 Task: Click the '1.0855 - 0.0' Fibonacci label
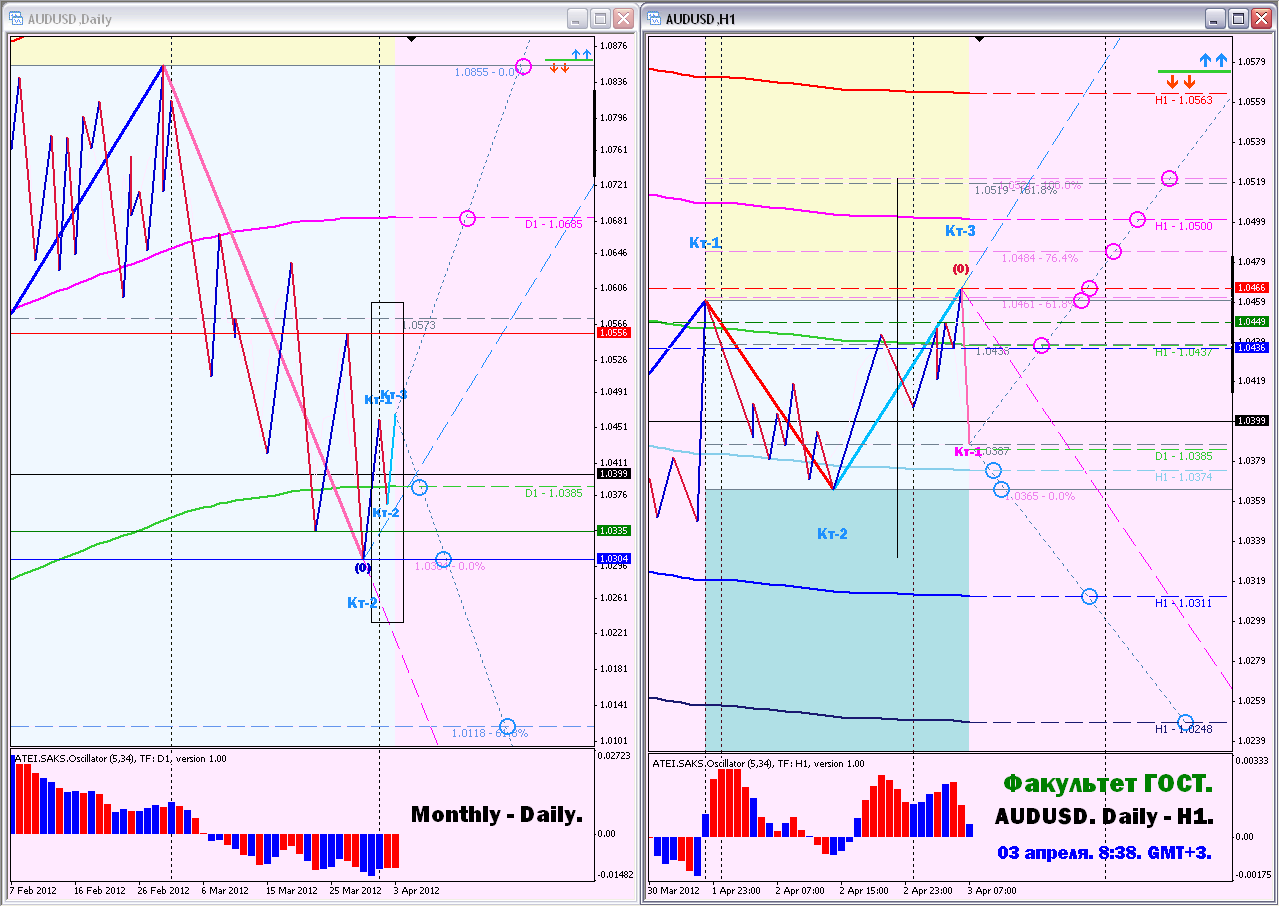484,72
